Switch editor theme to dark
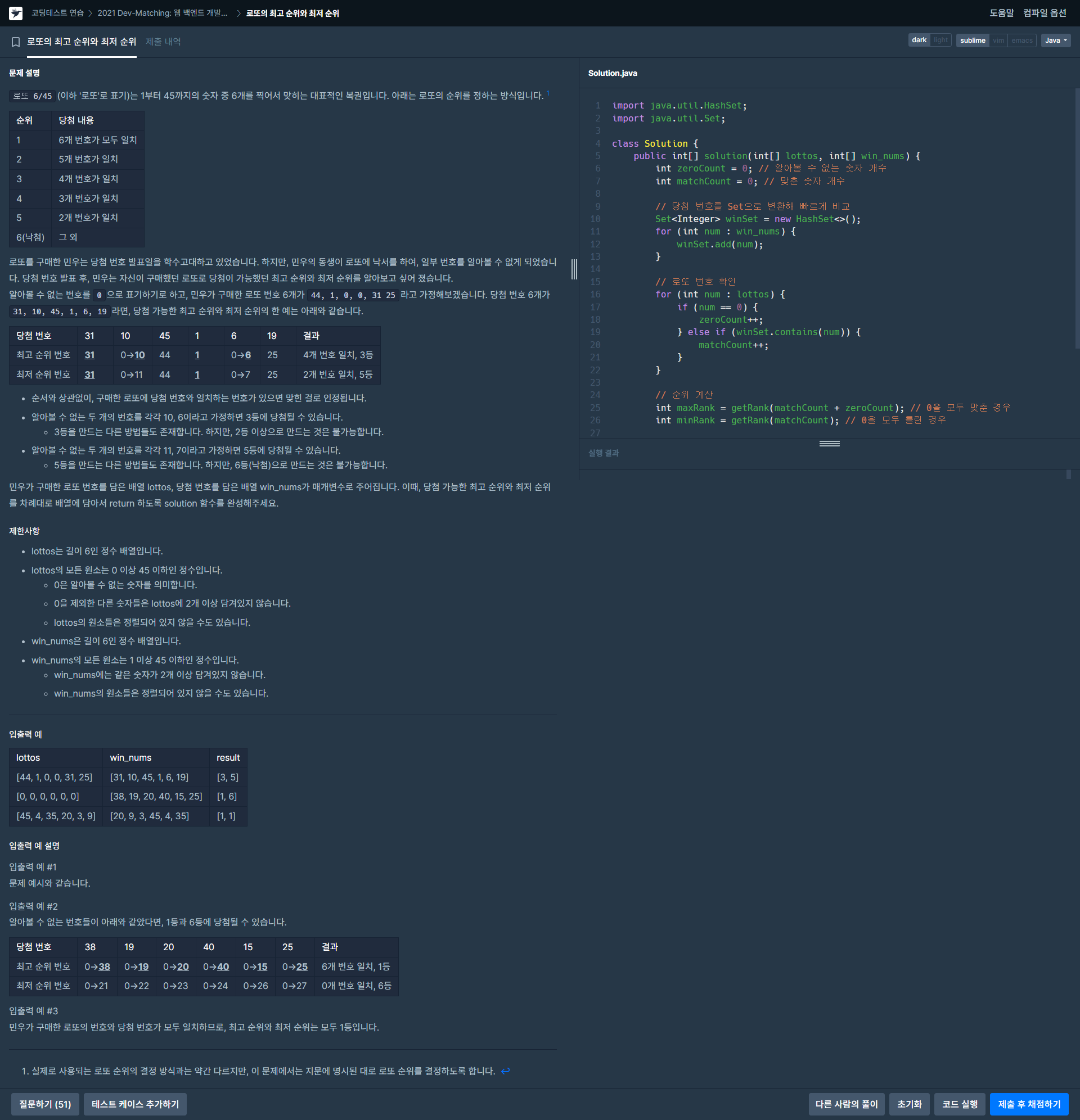The height and width of the screenshot is (1120, 1080). tap(919, 40)
